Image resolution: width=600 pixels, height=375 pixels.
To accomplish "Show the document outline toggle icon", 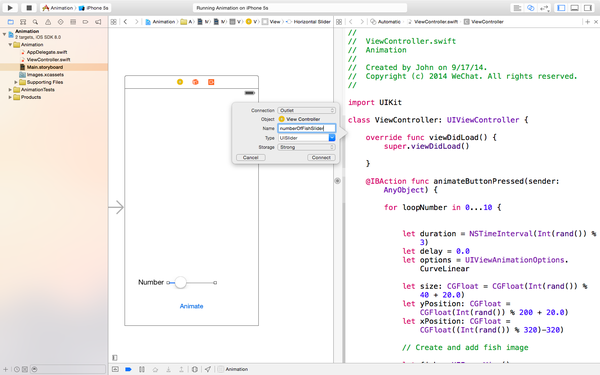I will point(115,357).
